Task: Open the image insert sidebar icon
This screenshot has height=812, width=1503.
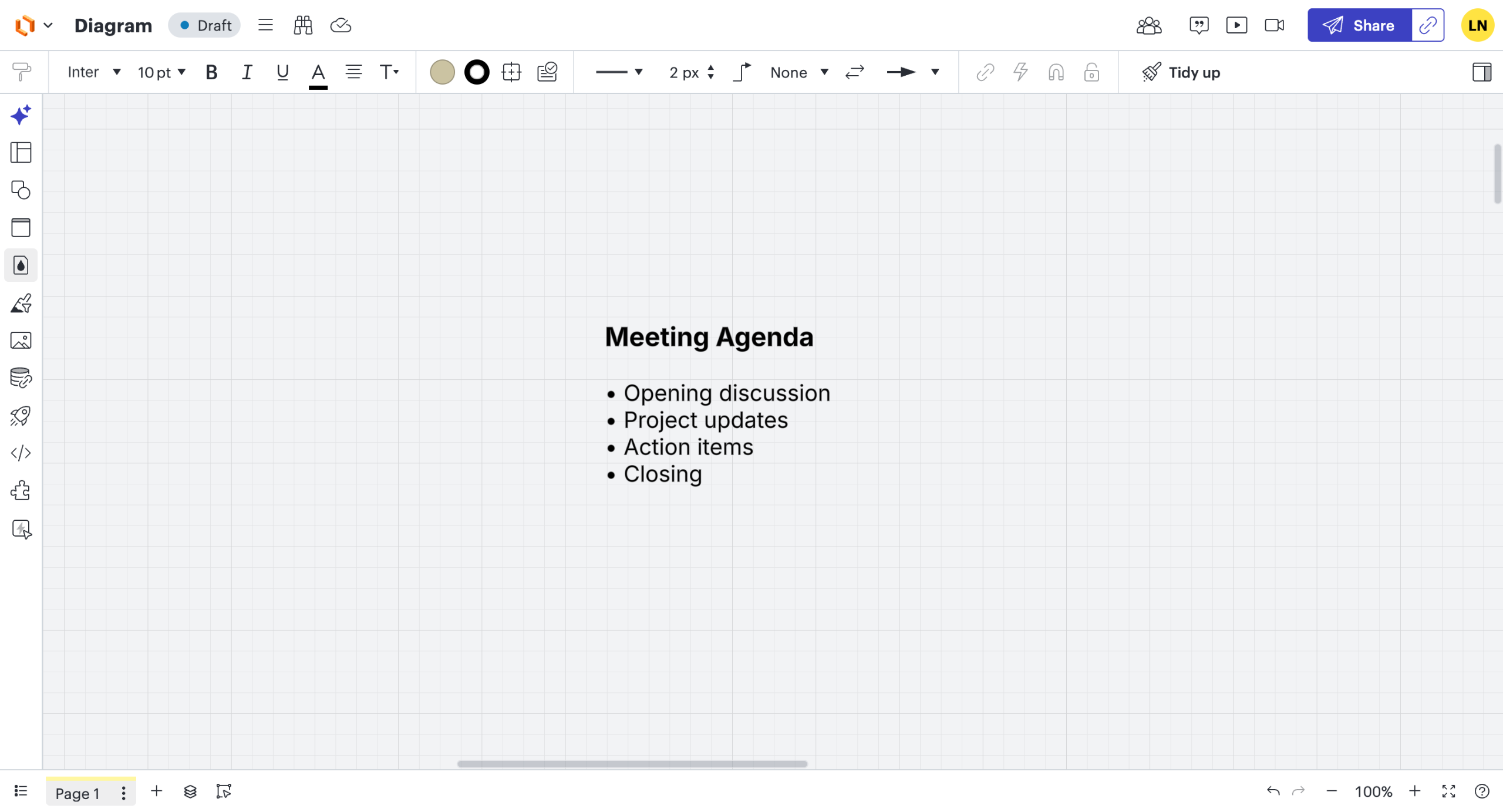Action: click(x=21, y=341)
